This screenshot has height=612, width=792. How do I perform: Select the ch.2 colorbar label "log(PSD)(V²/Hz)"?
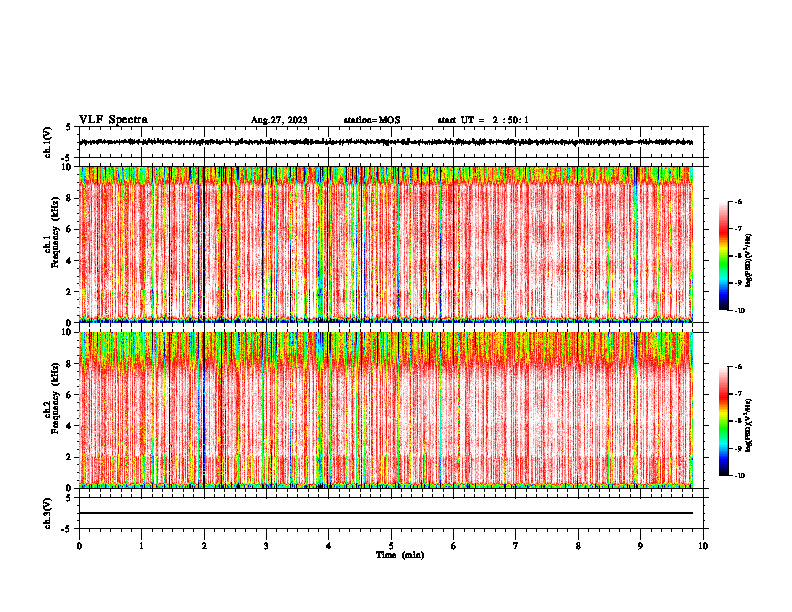coord(749,425)
